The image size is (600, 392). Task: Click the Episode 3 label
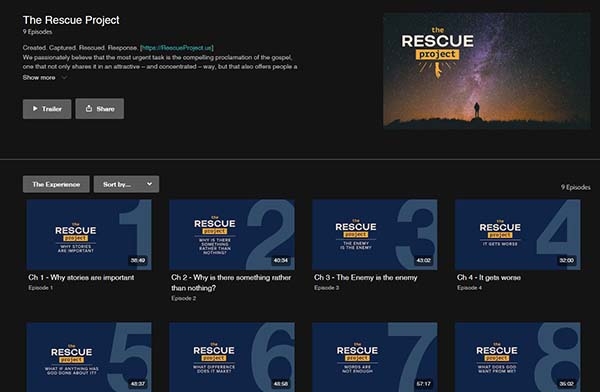[326, 287]
